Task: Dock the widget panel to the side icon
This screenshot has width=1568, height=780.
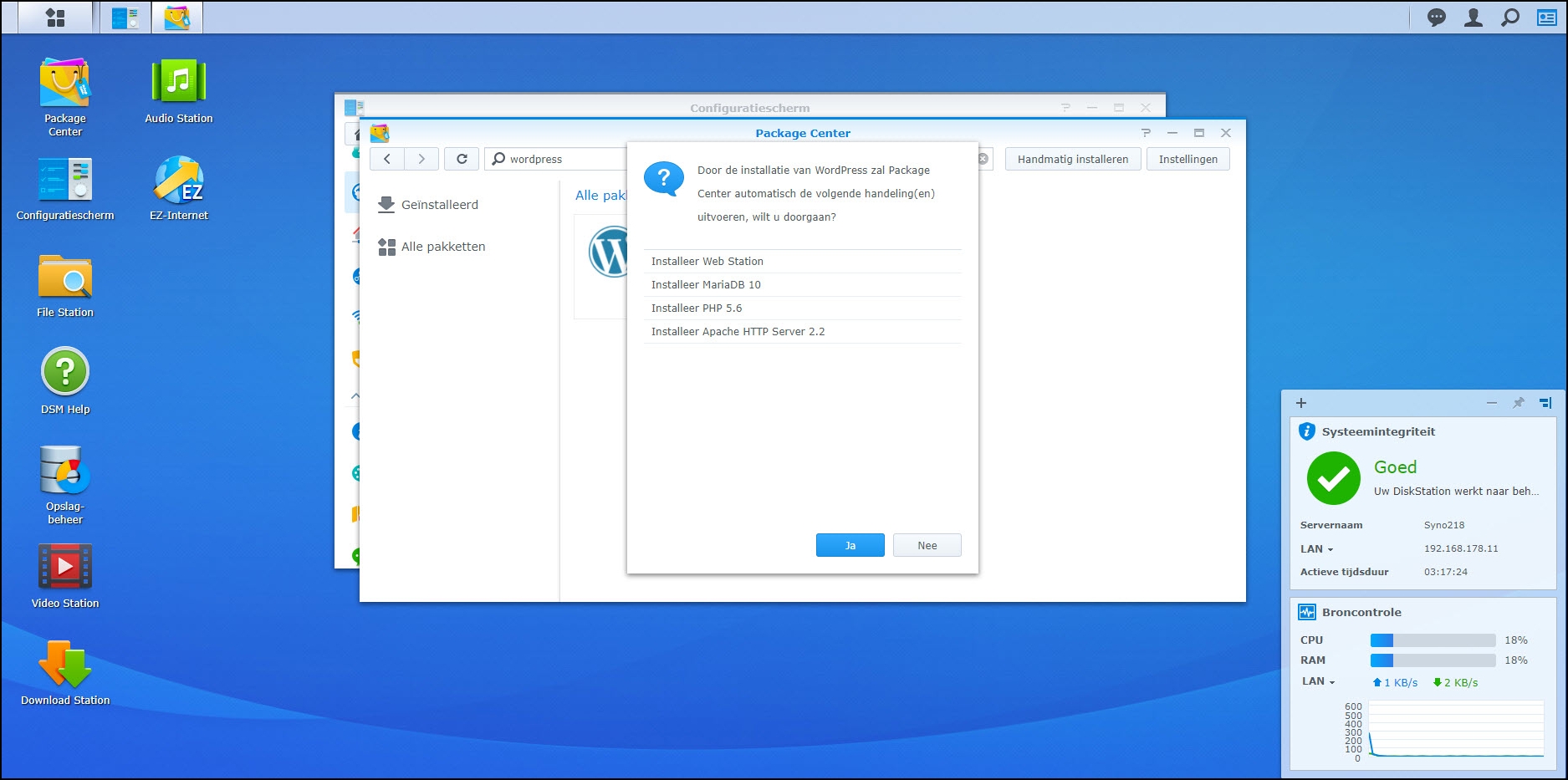Action: pyautogui.click(x=1545, y=403)
